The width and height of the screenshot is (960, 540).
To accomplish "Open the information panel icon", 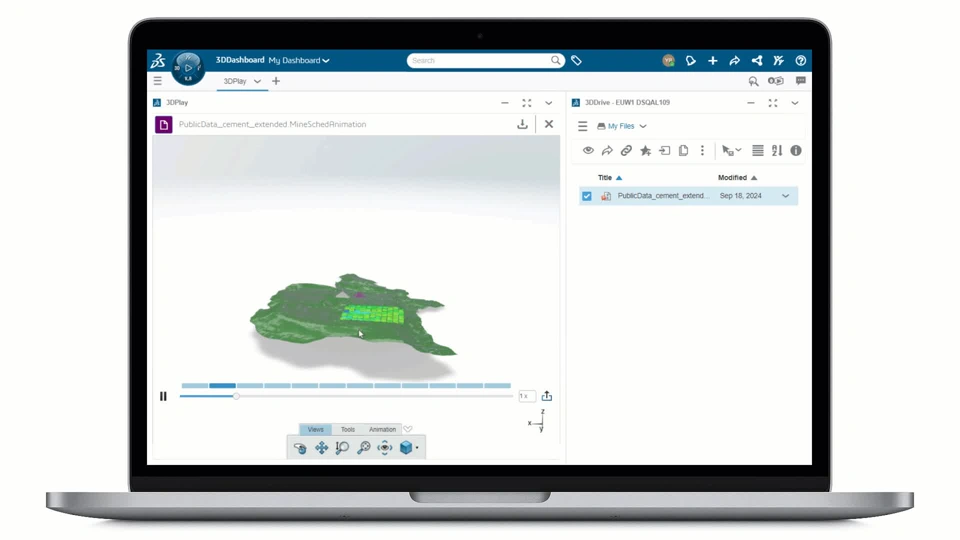I will click(x=796, y=151).
